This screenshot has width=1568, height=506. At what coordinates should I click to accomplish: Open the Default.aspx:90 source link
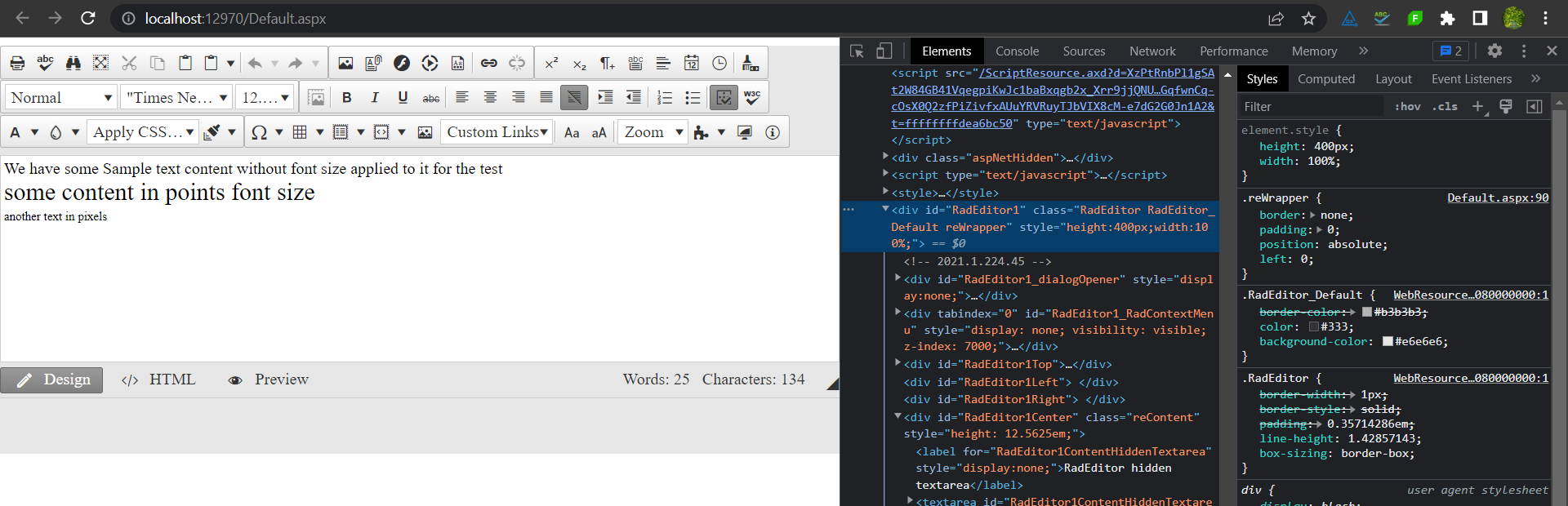tap(1497, 198)
